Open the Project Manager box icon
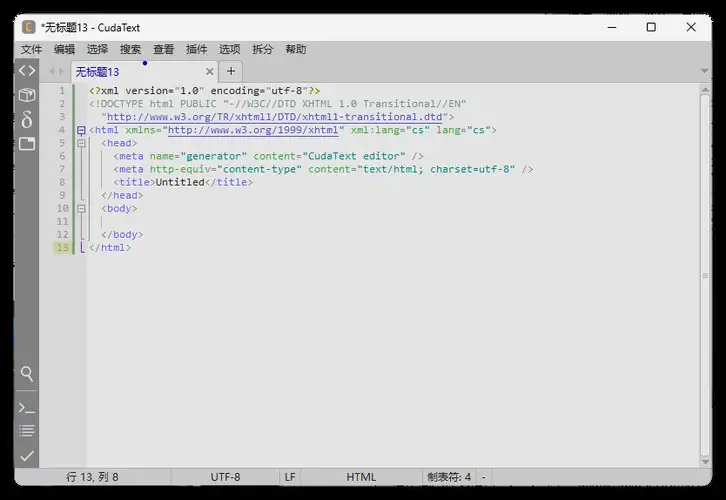The image size is (726, 500). [x=27, y=95]
